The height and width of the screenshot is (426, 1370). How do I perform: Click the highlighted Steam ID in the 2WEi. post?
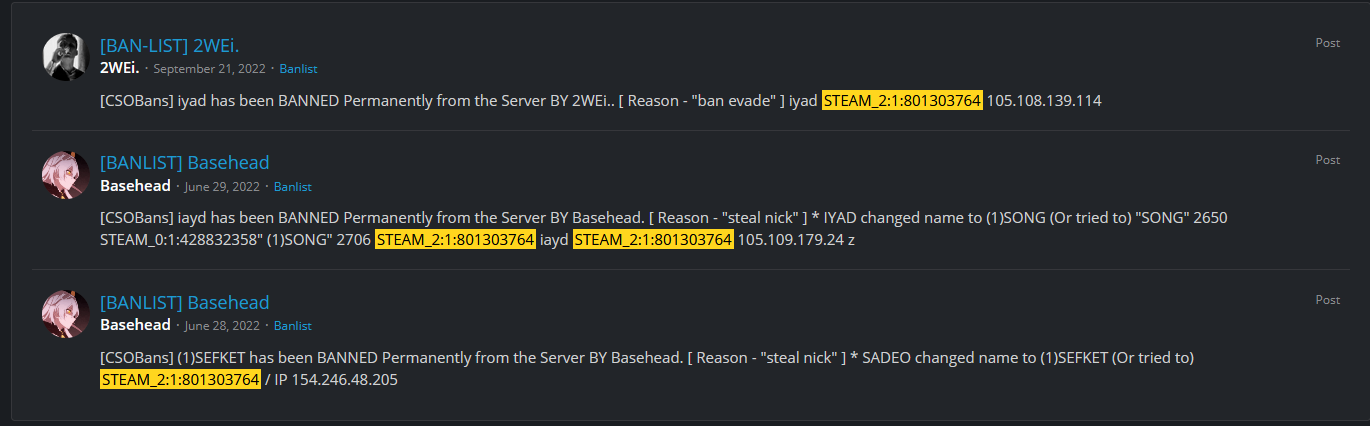tap(902, 100)
